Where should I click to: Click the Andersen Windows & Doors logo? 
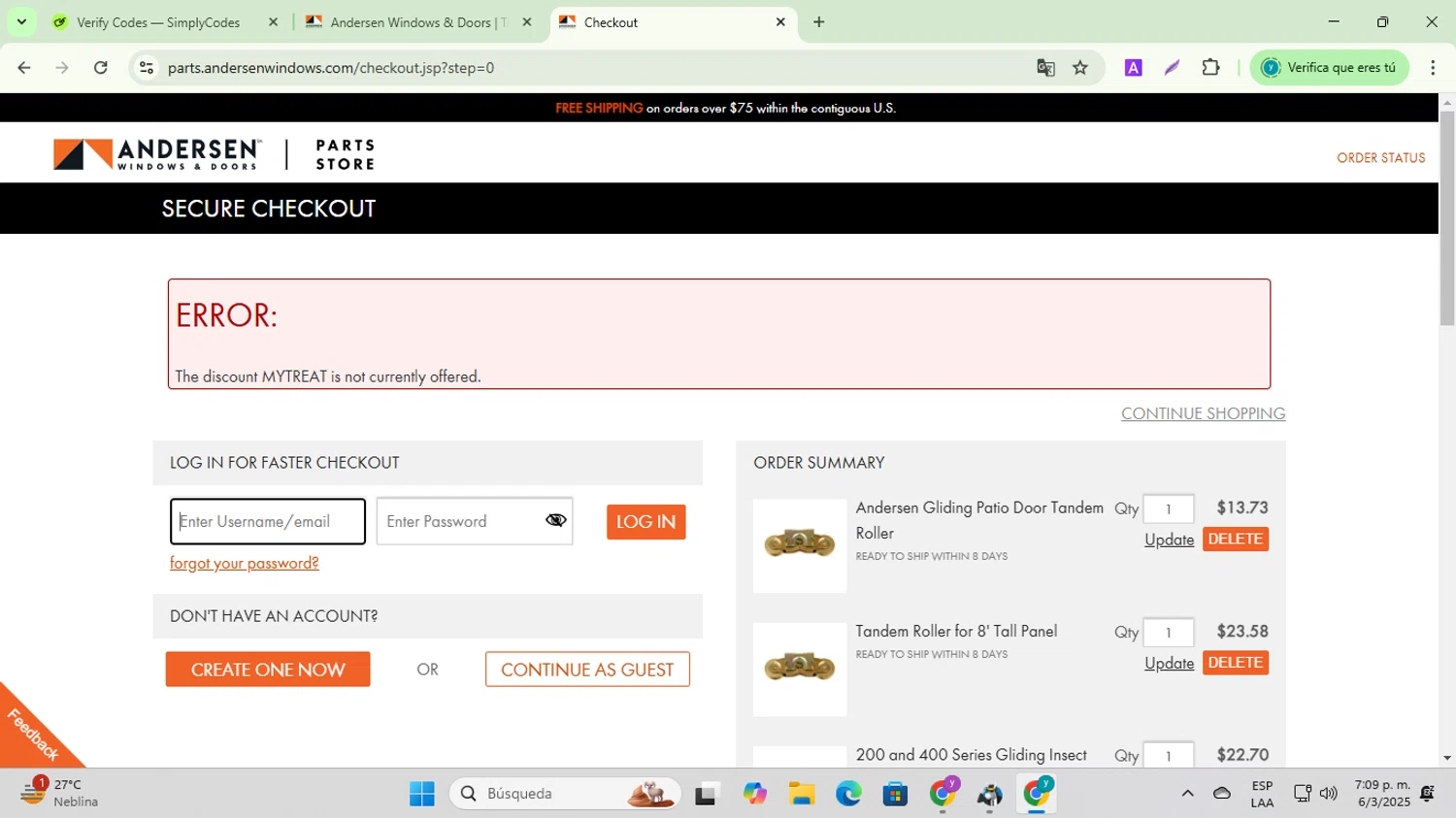point(157,154)
